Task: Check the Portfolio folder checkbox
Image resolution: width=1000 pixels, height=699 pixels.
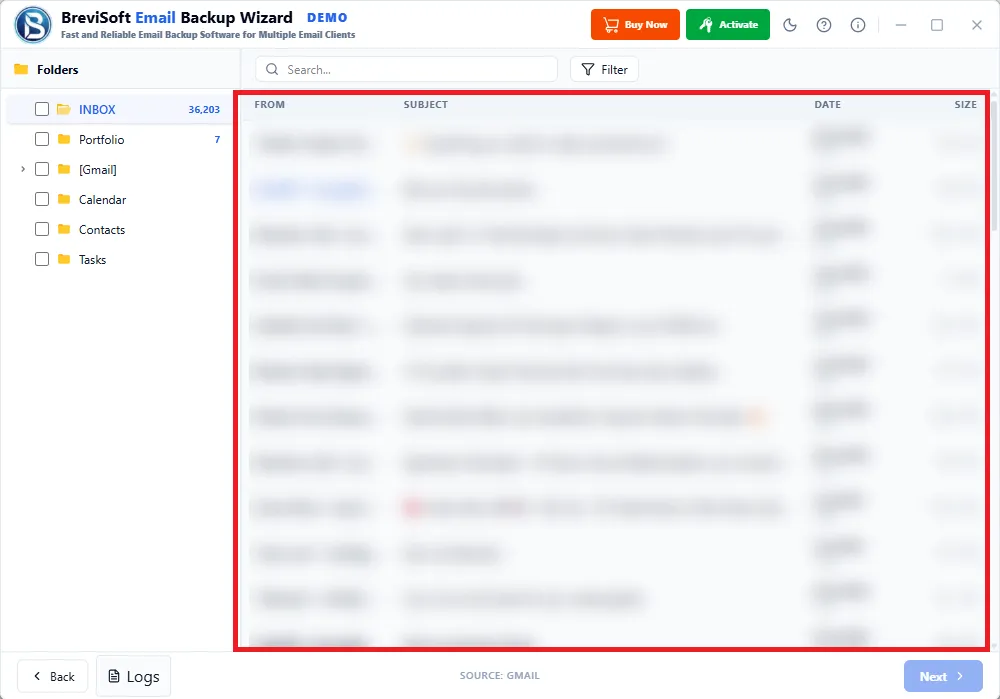Action: (x=42, y=139)
